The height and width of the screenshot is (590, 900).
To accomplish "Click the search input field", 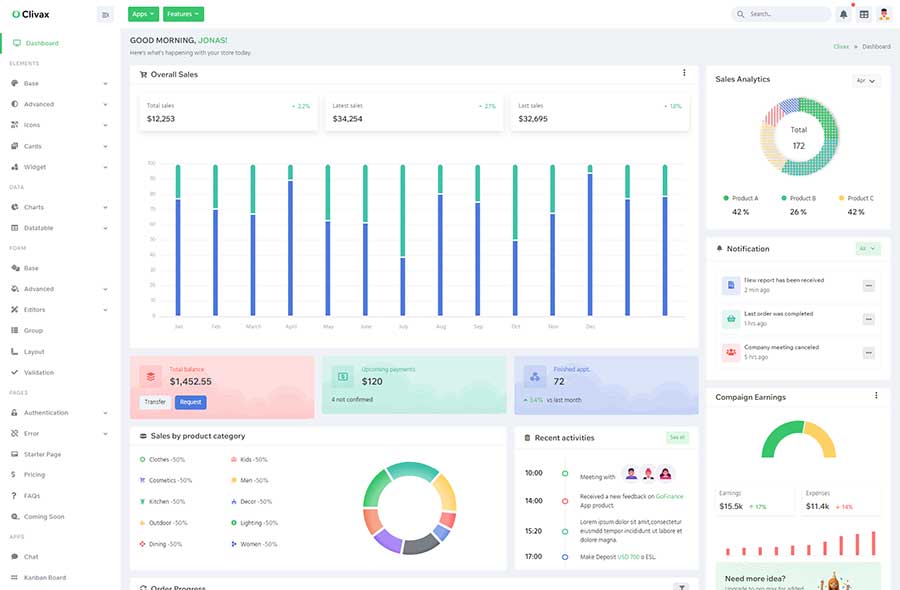I will coord(781,14).
